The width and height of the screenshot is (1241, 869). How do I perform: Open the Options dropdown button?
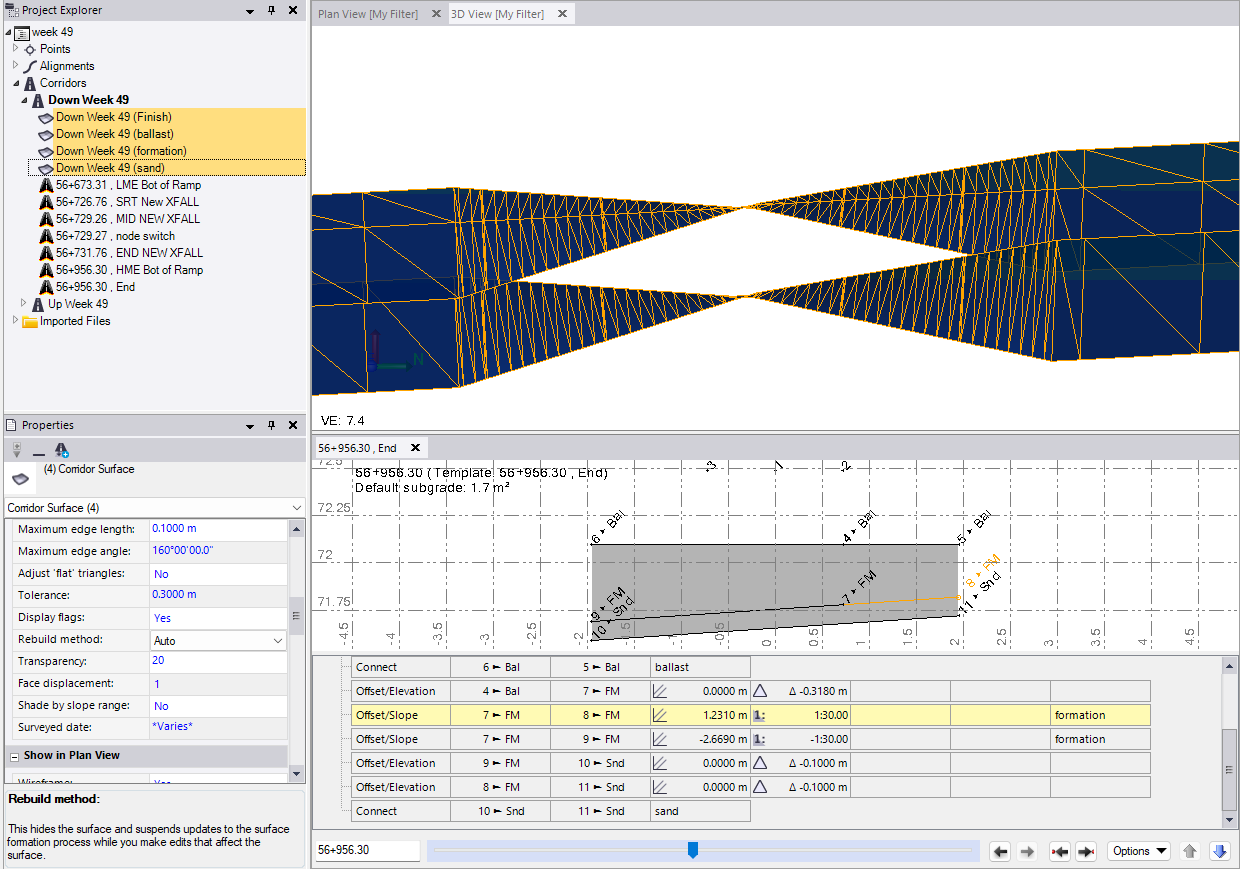tap(1139, 851)
